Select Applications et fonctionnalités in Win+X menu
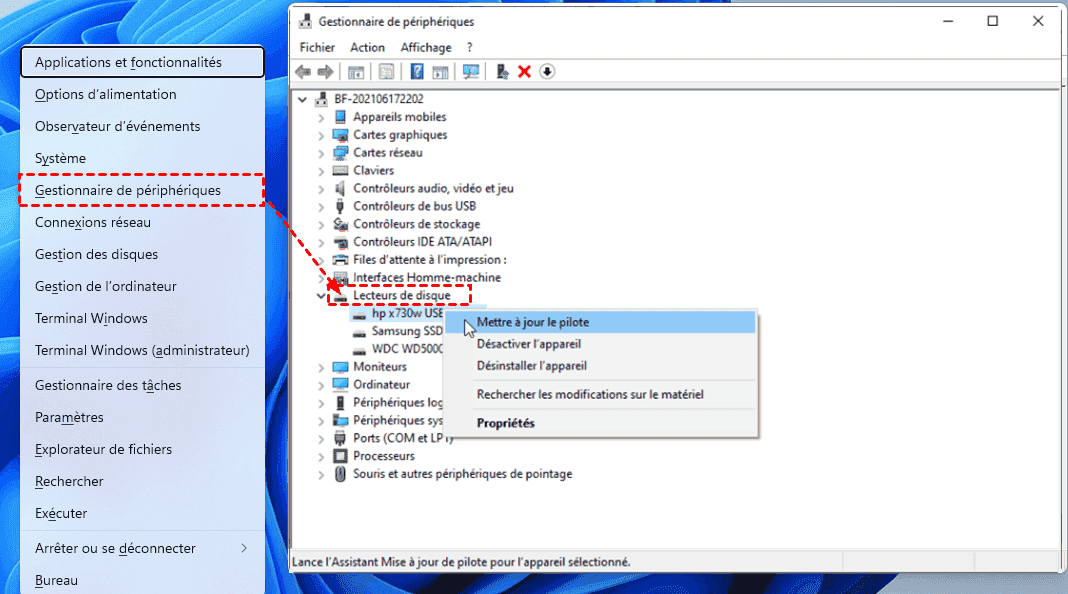This screenshot has height=594, width=1068. (142, 62)
